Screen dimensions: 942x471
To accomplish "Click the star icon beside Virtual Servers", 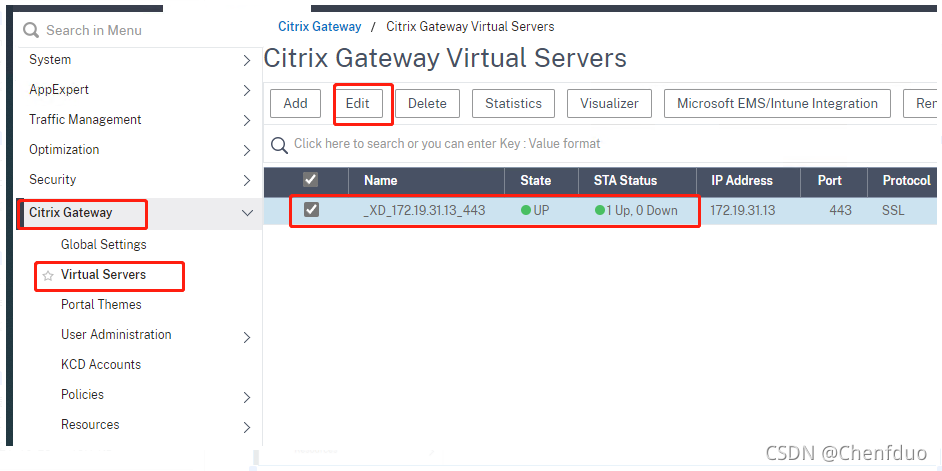I will [47, 275].
